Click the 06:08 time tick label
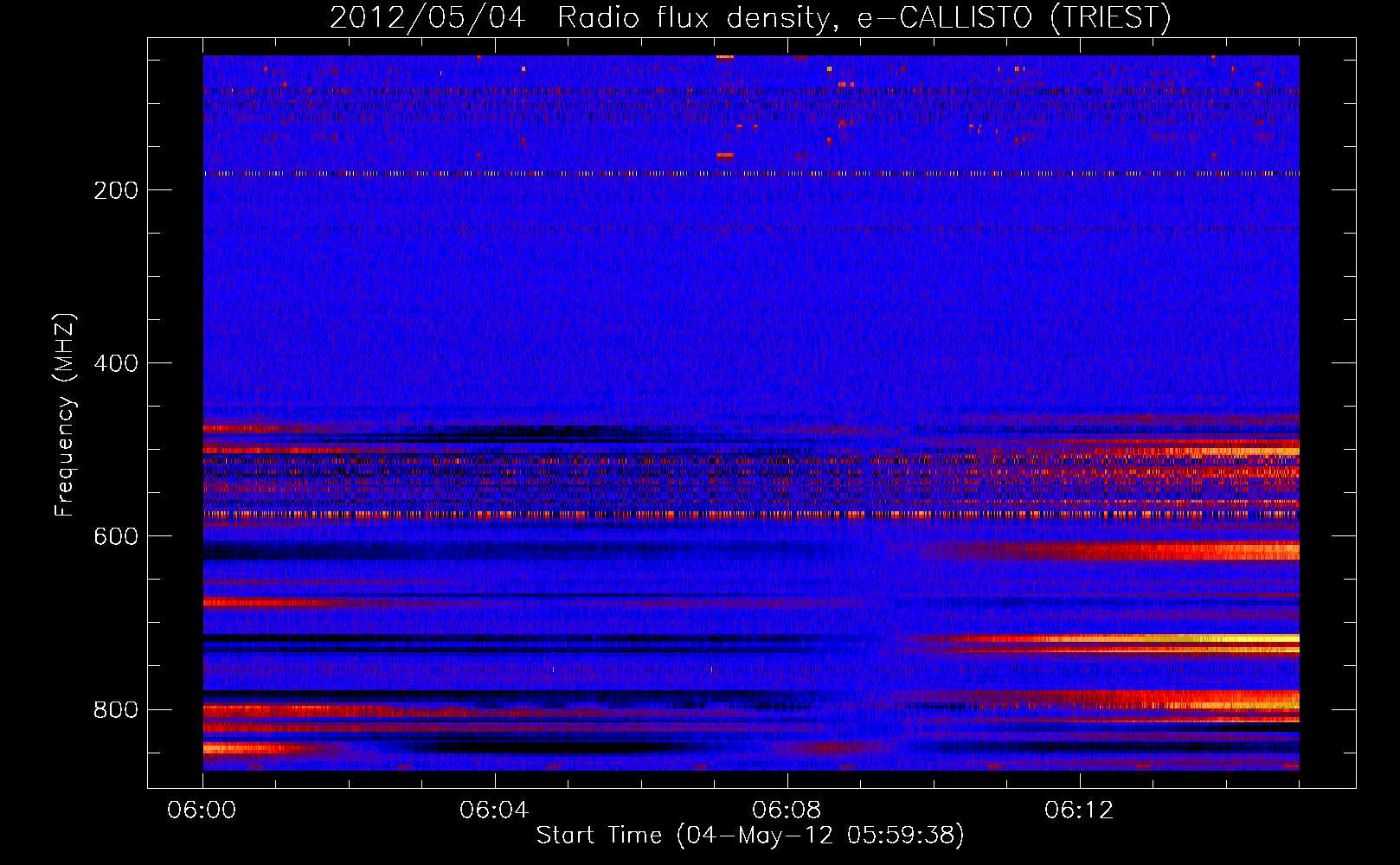The width and height of the screenshot is (1400, 865). pyautogui.click(x=787, y=811)
